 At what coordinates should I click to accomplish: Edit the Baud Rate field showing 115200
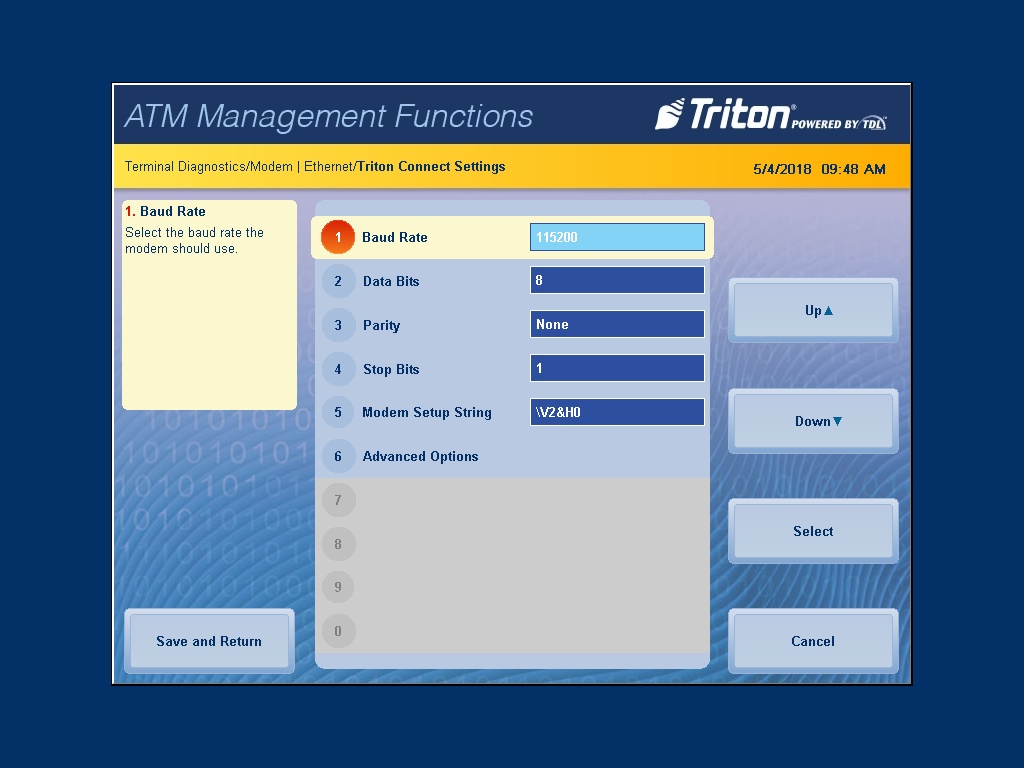click(x=617, y=237)
